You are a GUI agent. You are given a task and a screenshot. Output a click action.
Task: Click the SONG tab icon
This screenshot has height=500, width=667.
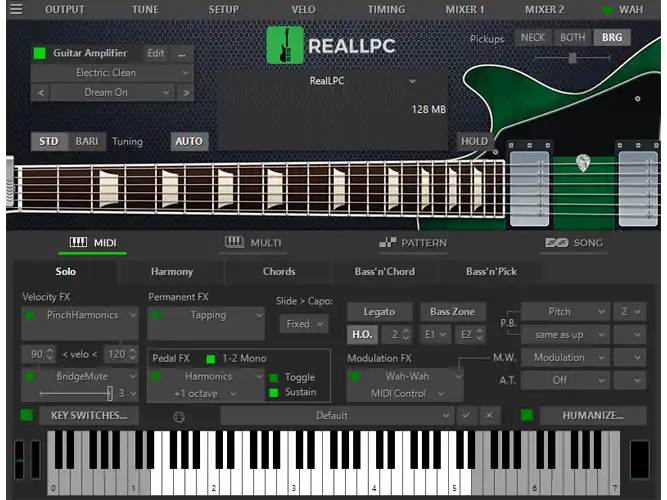point(556,243)
